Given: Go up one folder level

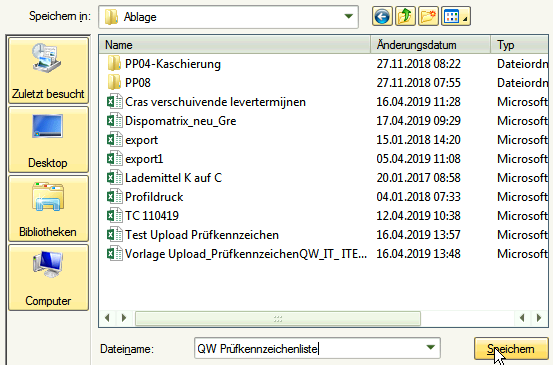Looking at the screenshot, I should [x=405, y=16].
